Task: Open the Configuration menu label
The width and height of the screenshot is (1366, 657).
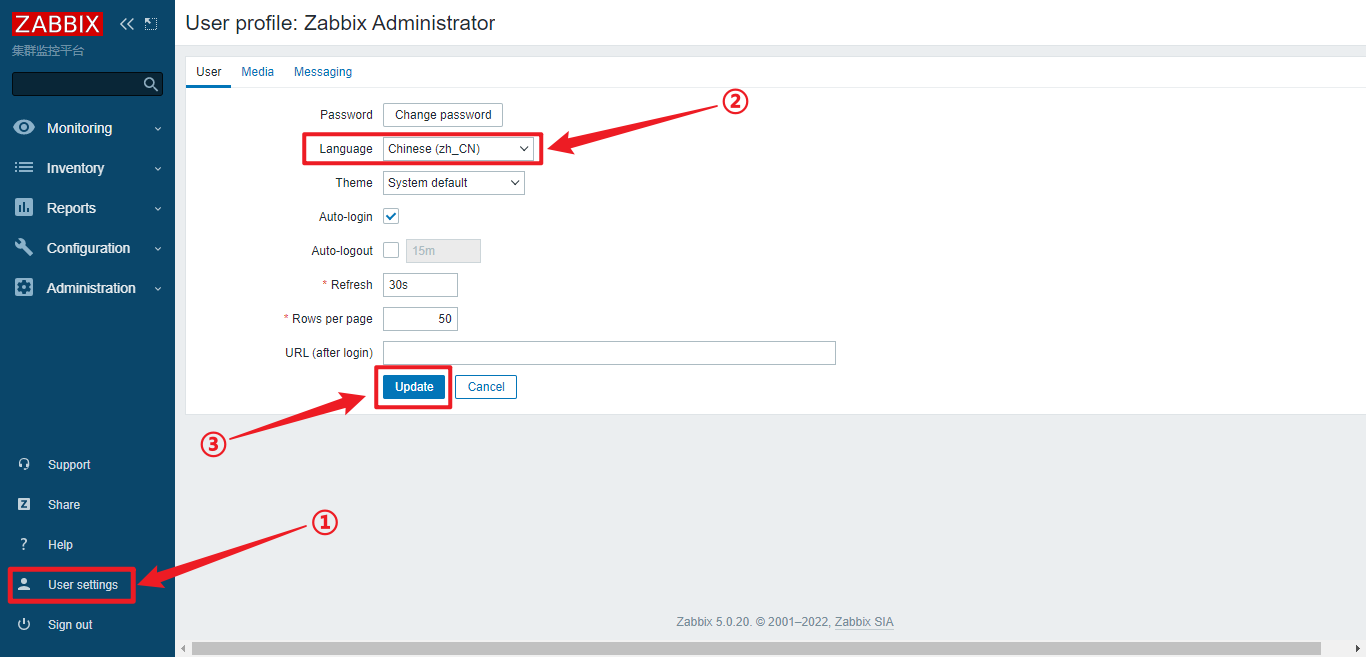Action: [x=89, y=248]
